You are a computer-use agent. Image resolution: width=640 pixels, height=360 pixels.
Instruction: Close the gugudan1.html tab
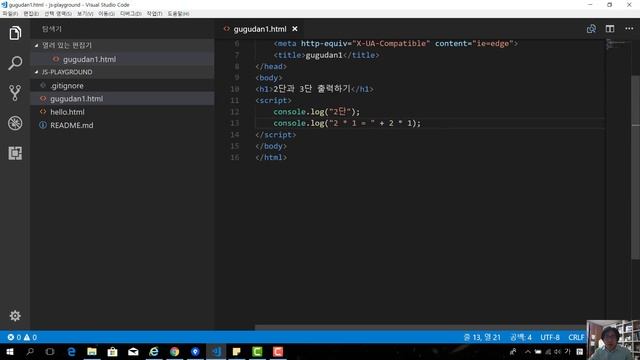295,29
